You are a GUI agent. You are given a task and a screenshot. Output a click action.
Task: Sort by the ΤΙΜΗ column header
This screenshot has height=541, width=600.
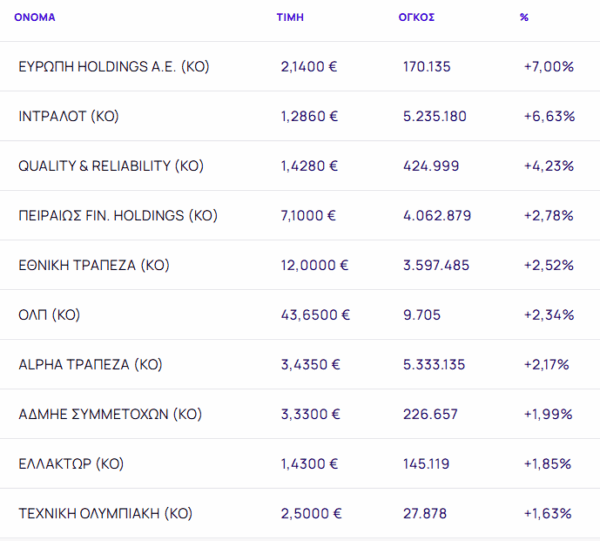point(290,18)
